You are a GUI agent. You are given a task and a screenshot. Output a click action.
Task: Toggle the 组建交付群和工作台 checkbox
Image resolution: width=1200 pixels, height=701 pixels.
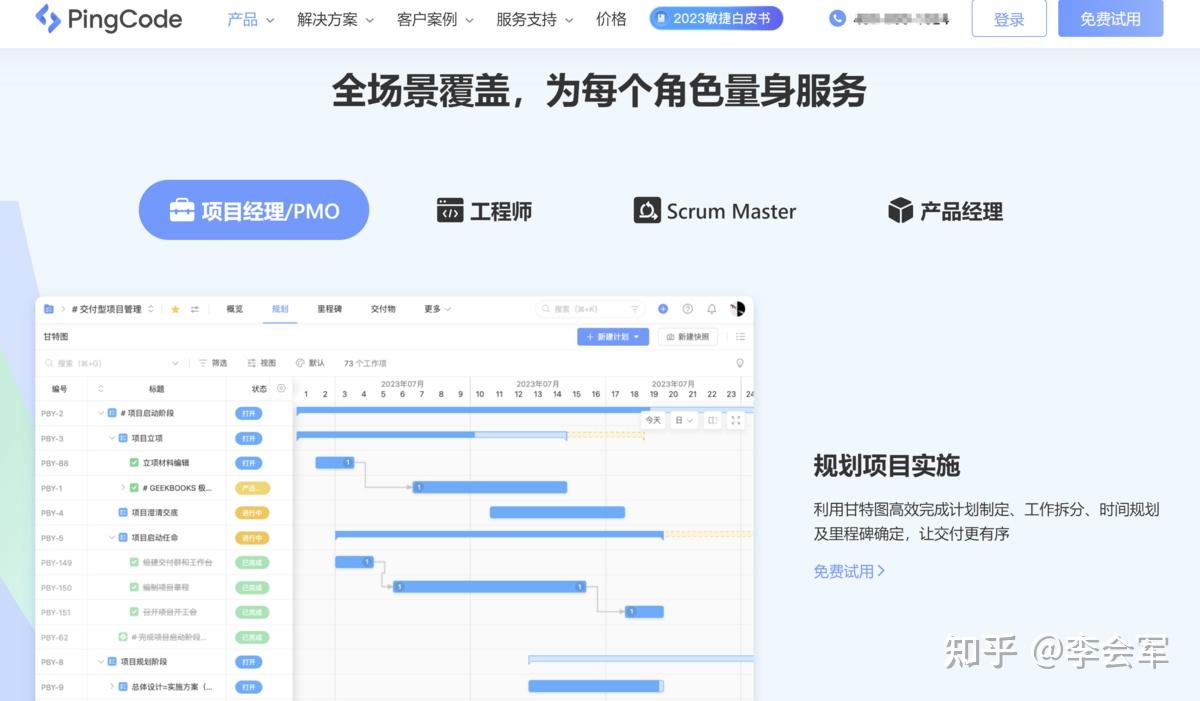tap(134, 562)
